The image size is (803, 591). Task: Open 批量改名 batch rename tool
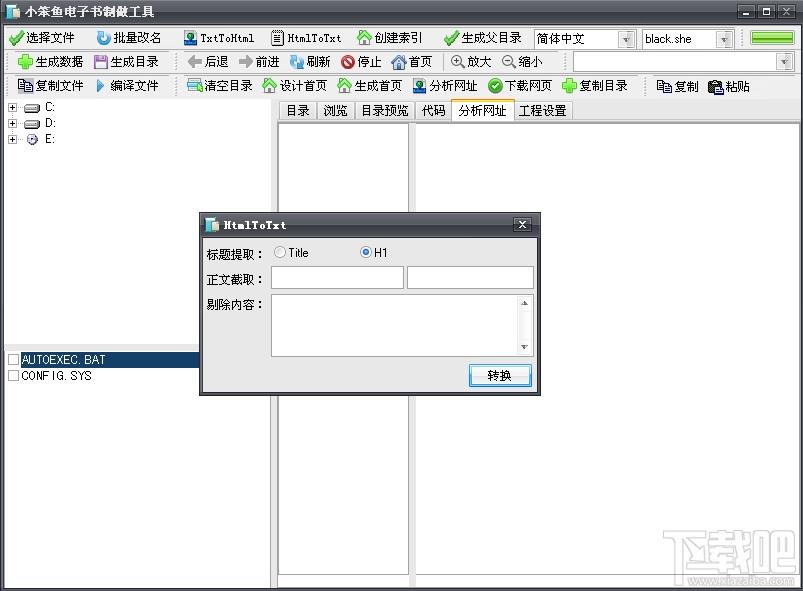click(103, 38)
